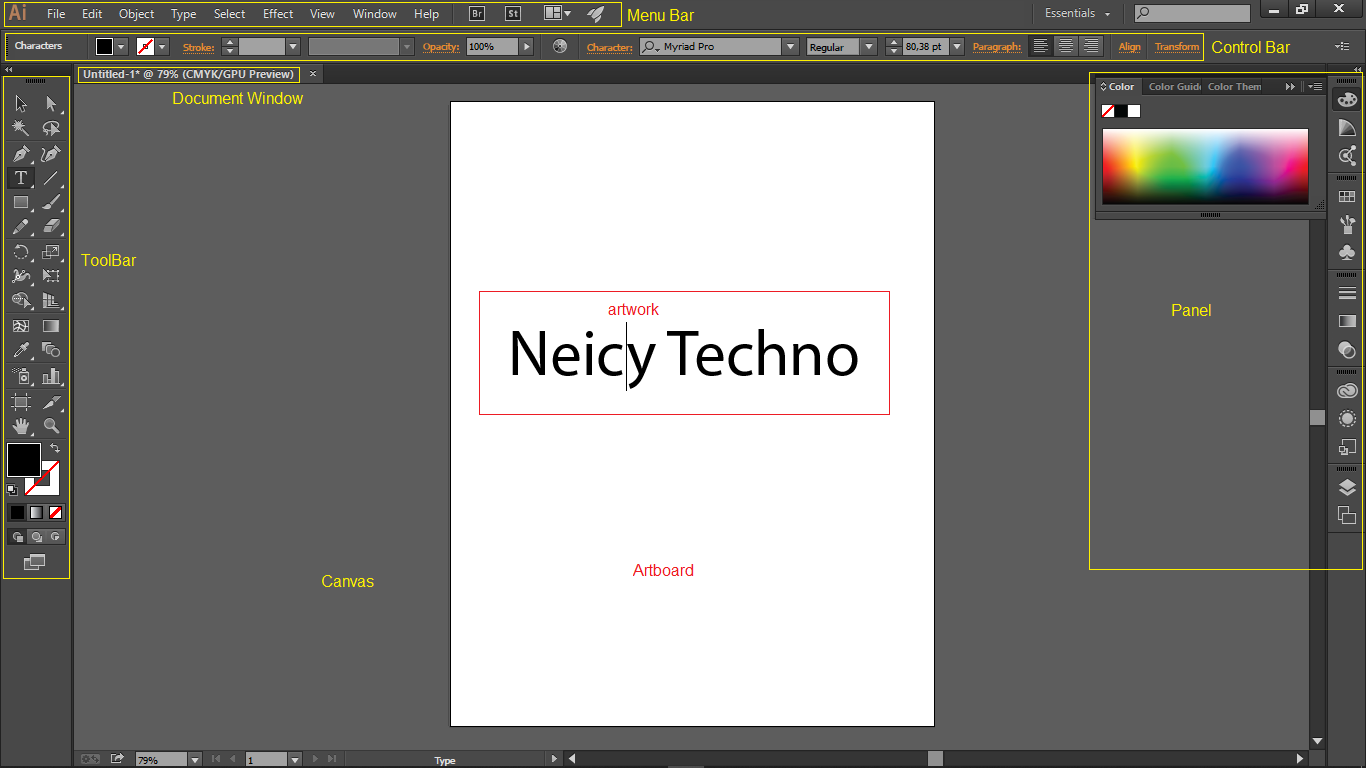Expand the Essentials workspace switcher

pyautogui.click(x=1078, y=14)
